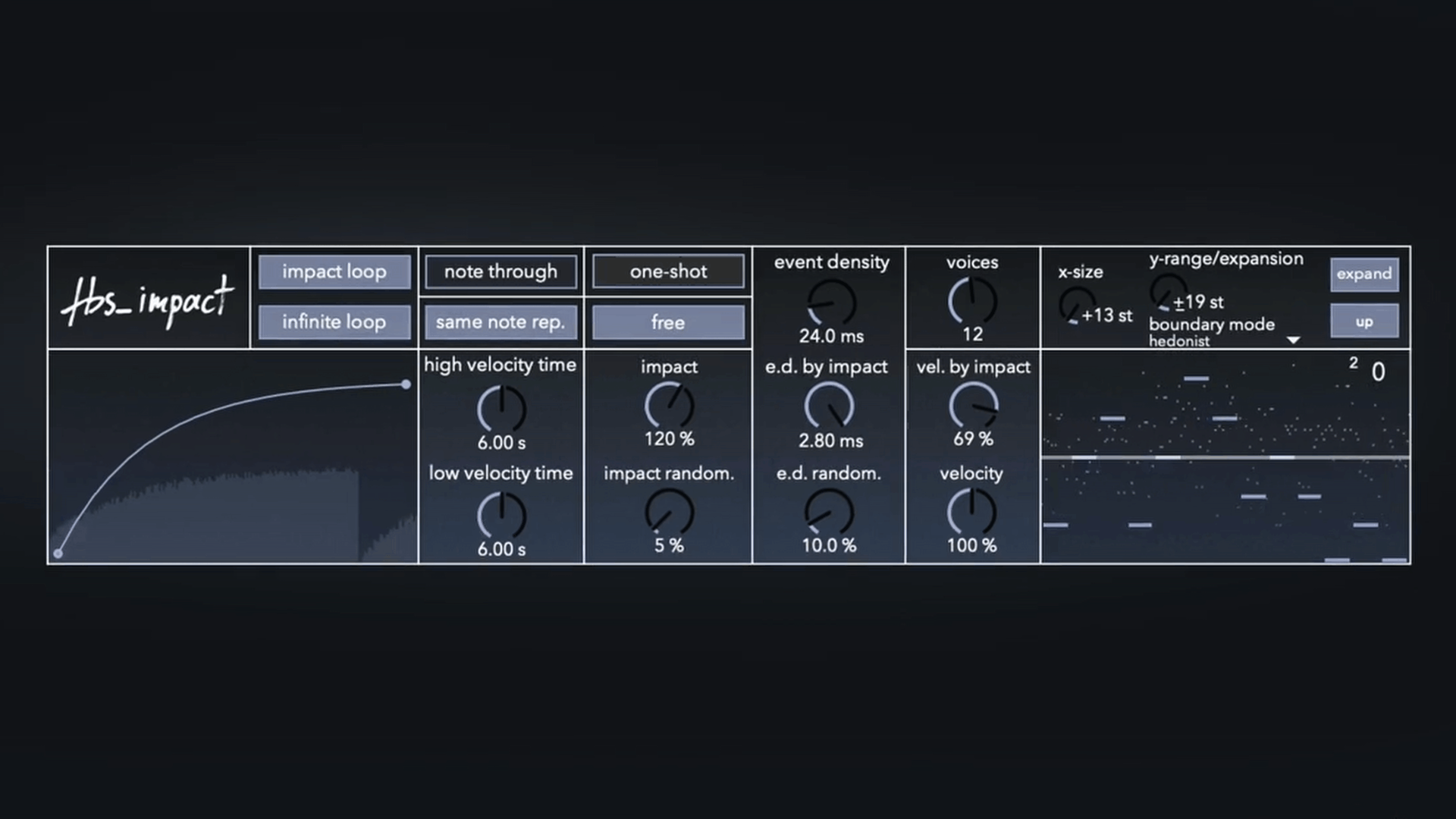Click the voices knob
Image resolution: width=1456 pixels, height=819 pixels.
pos(971,301)
